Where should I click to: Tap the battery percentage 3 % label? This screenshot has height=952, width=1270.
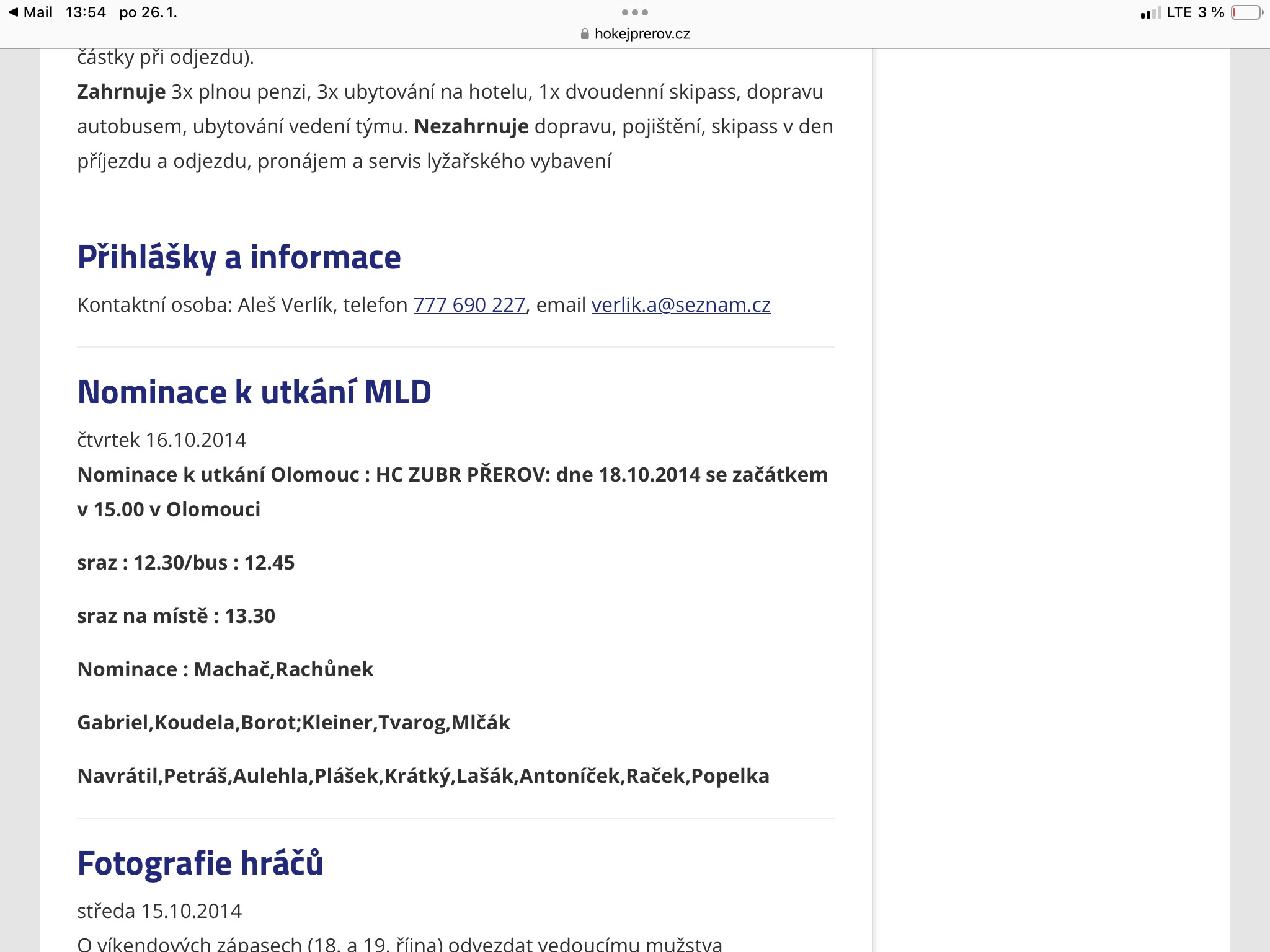[x=1211, y=12]
